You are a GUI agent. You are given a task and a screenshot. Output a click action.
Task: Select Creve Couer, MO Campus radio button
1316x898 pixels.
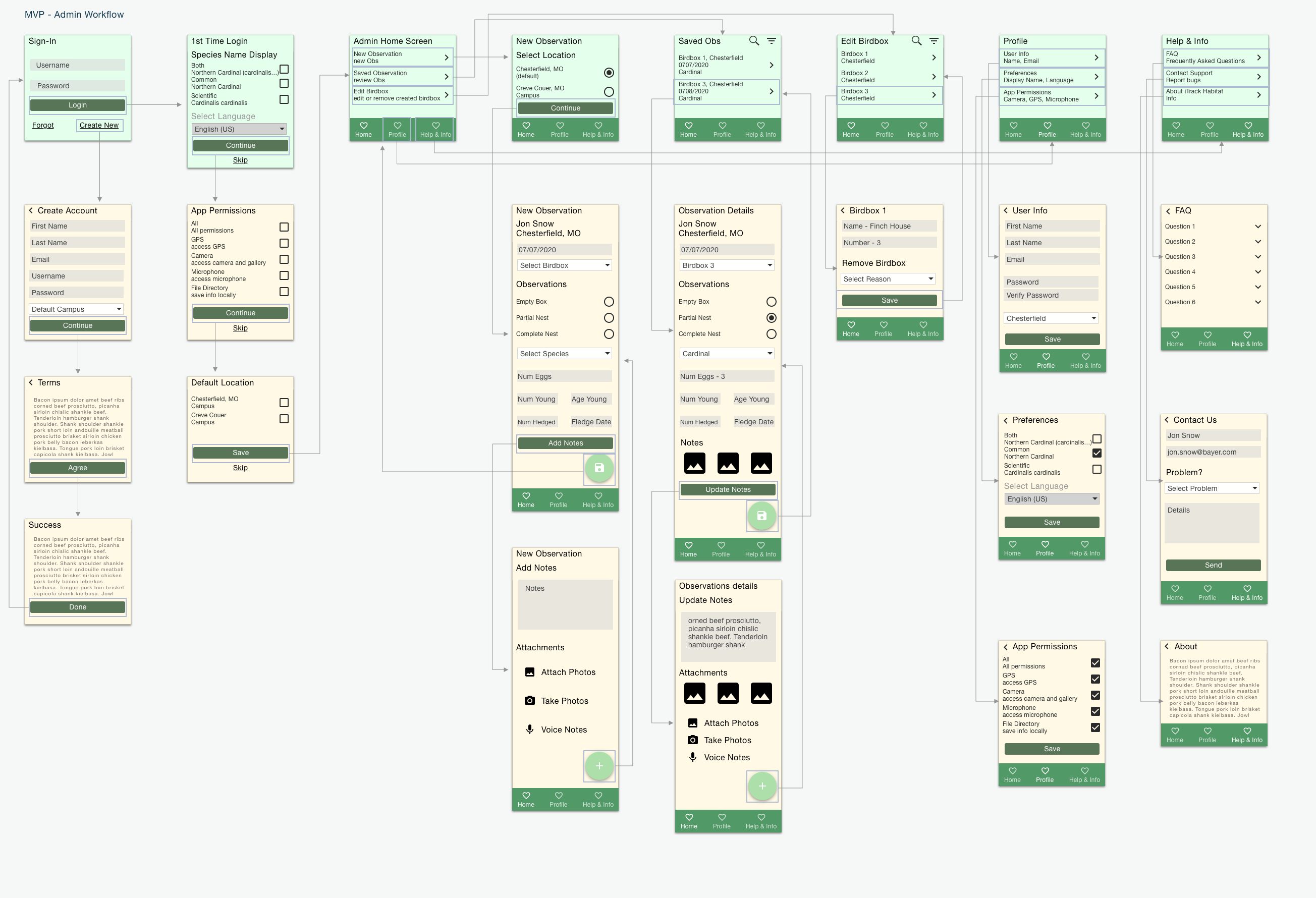[609, 92]
